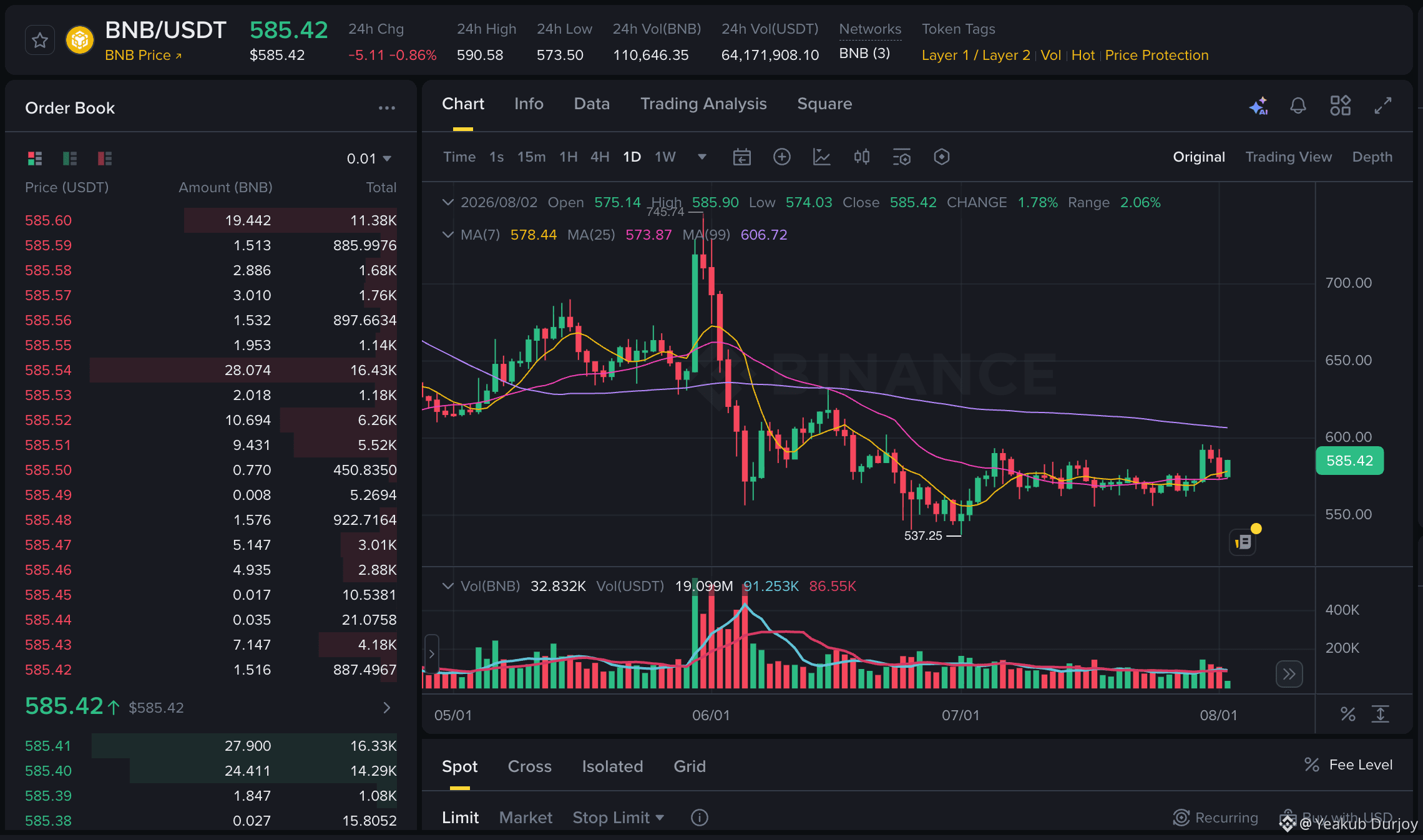Open chart layout grid icon
The width and height of the screenshot is (1423, 840).
click(x=1340, y=105)
